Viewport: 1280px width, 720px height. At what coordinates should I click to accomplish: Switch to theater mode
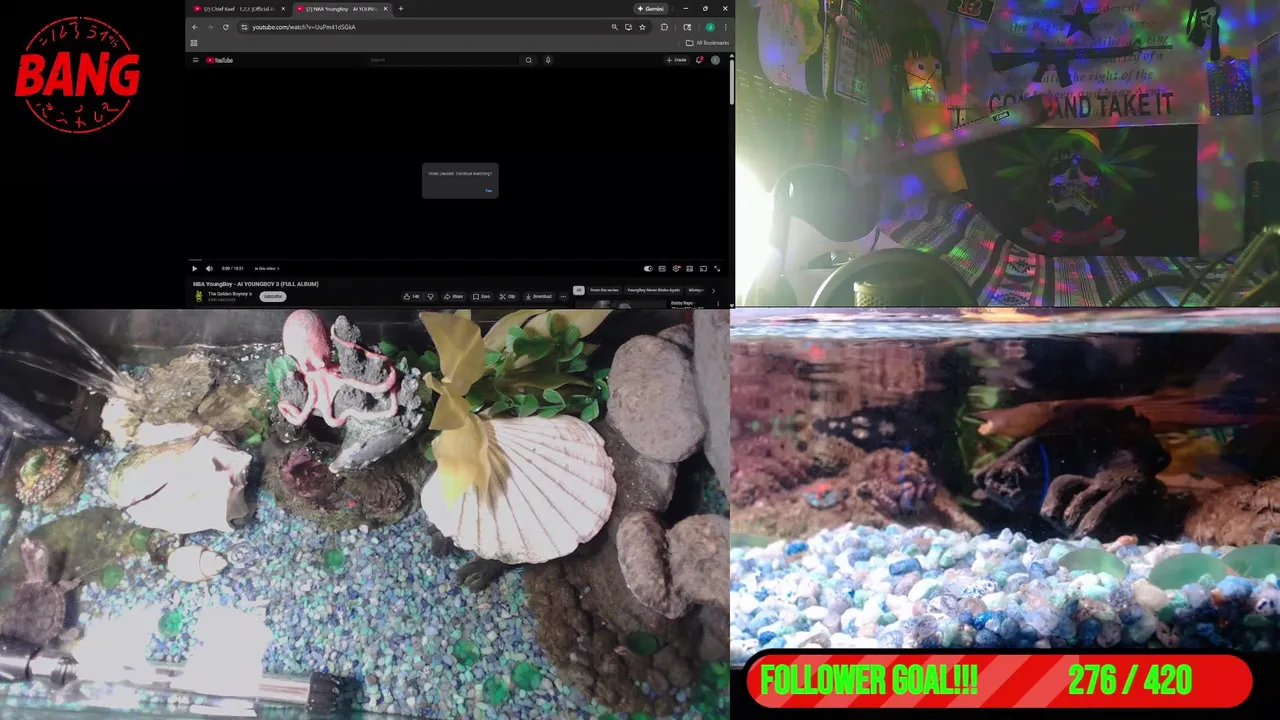point(690,268)
